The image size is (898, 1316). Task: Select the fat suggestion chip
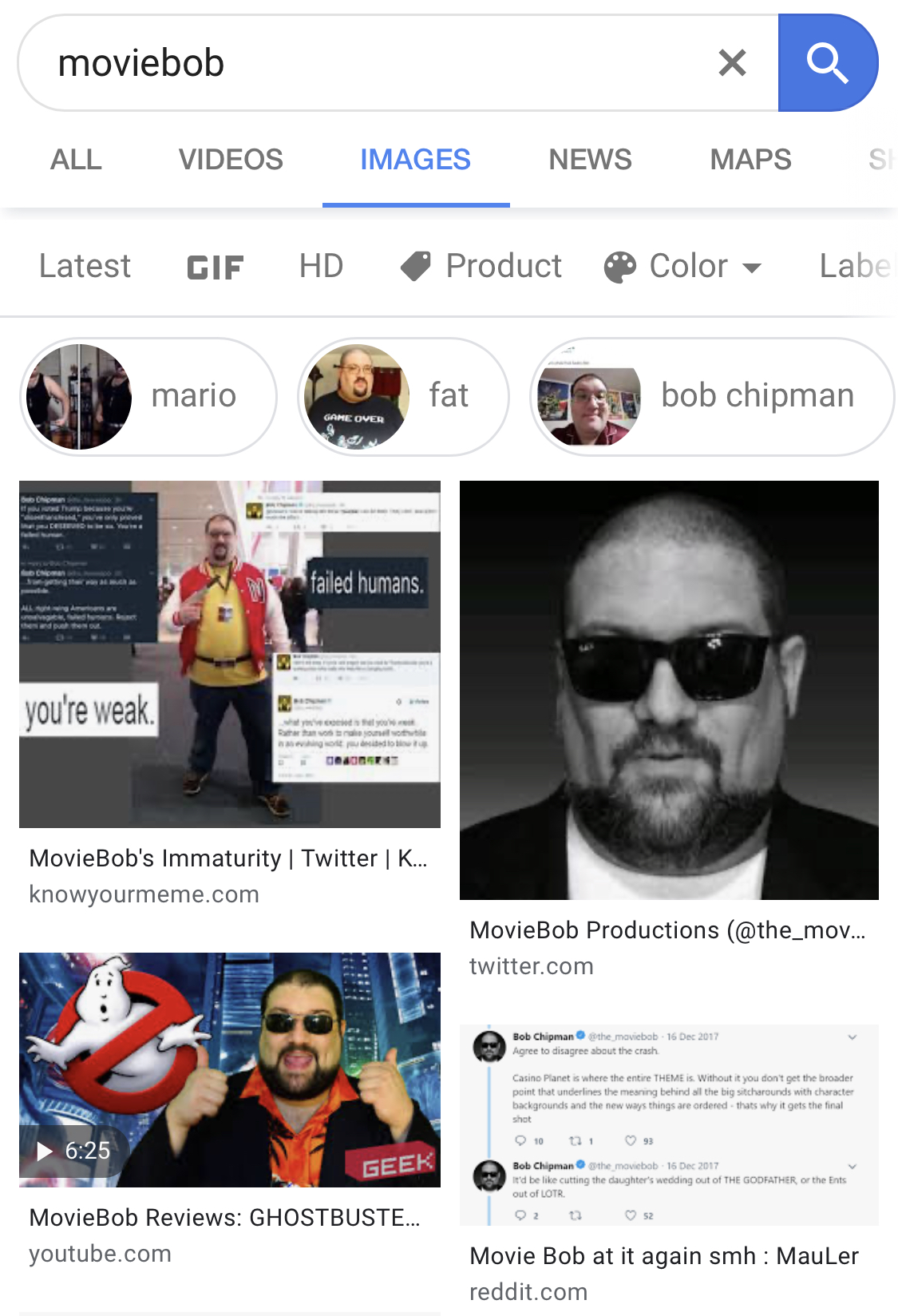coord(403,397)
